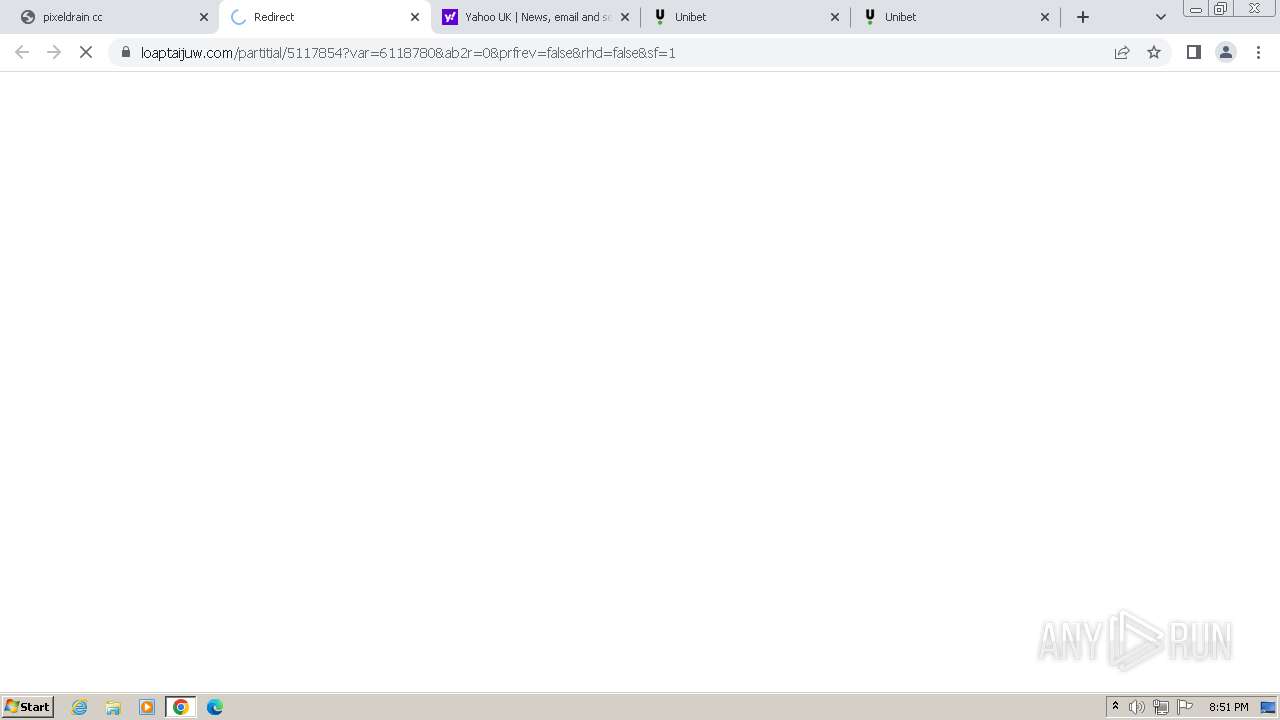Open the volume speaker control
1280x720 pixels.
(x=1137, y=707)
